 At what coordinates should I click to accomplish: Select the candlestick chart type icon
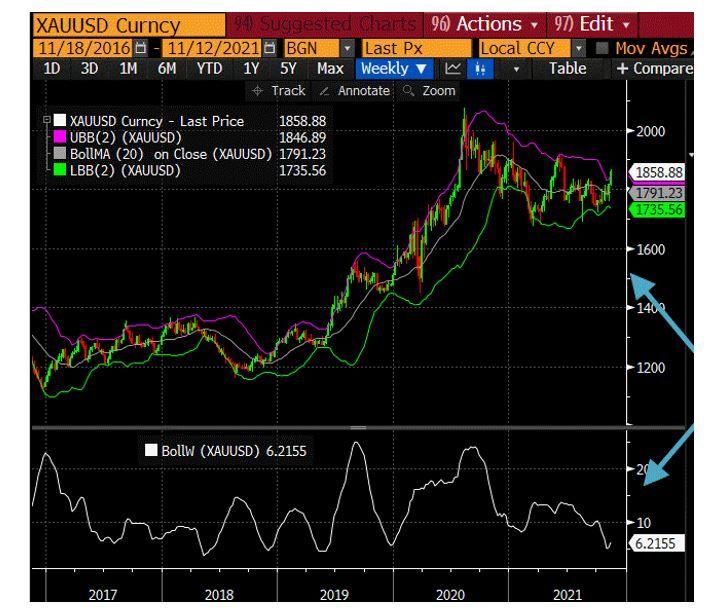(x=482, y=68)
